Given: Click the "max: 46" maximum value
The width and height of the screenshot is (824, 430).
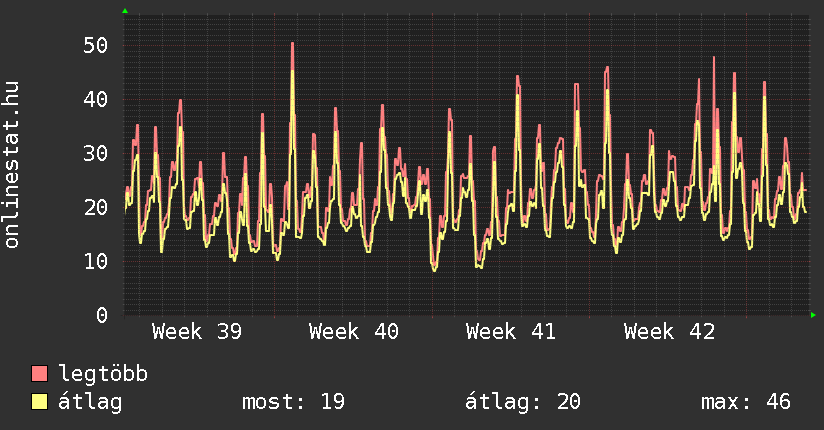Looking at the screenshot, I should 745,402.
